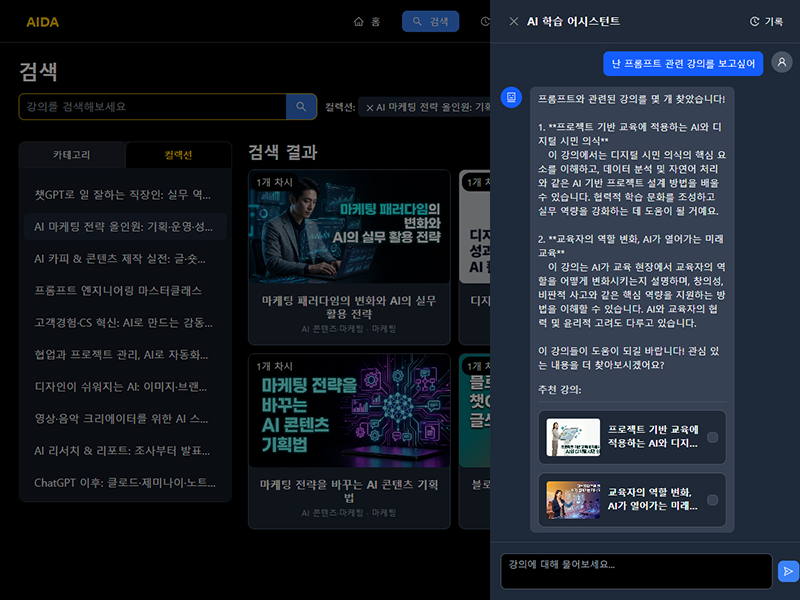The image size is (800, 600).
Task: Click user message 난 프롬프트 관련 강의를 보고싶어
Action: [x=683, y=63]
